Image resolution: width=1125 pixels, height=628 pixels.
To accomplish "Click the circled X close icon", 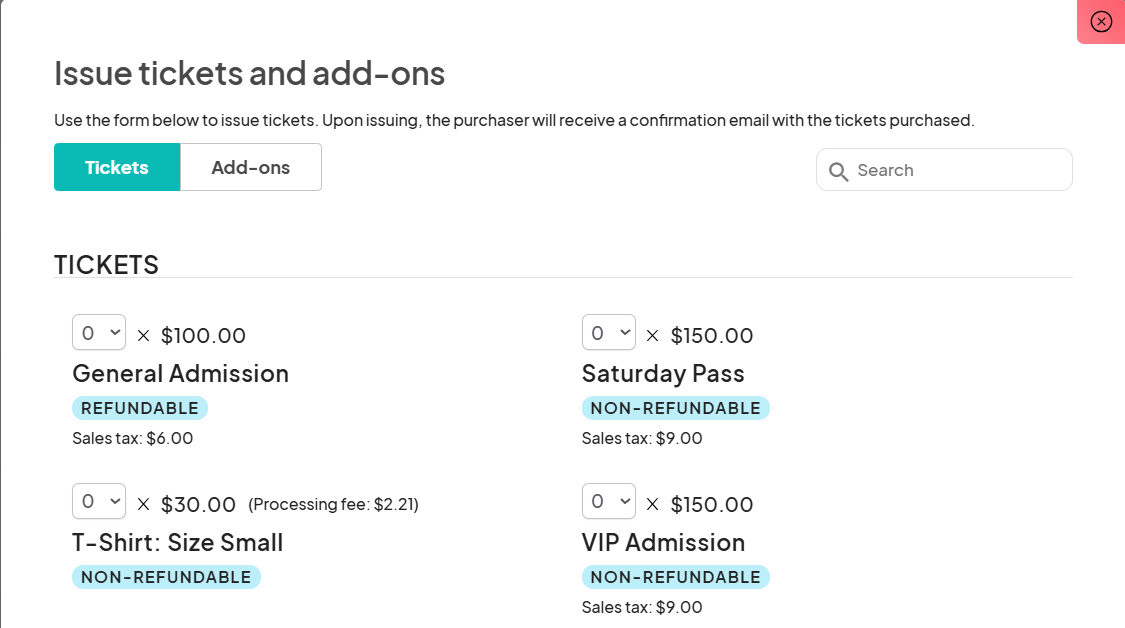I will (x=1101, y=21).
